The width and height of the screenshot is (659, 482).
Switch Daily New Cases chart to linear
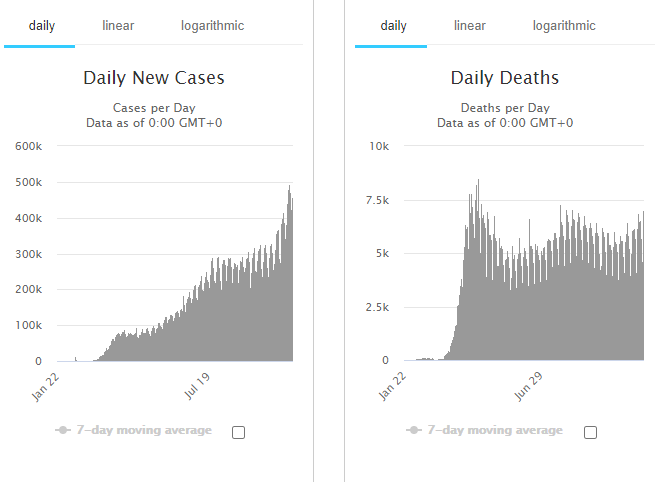118,26
